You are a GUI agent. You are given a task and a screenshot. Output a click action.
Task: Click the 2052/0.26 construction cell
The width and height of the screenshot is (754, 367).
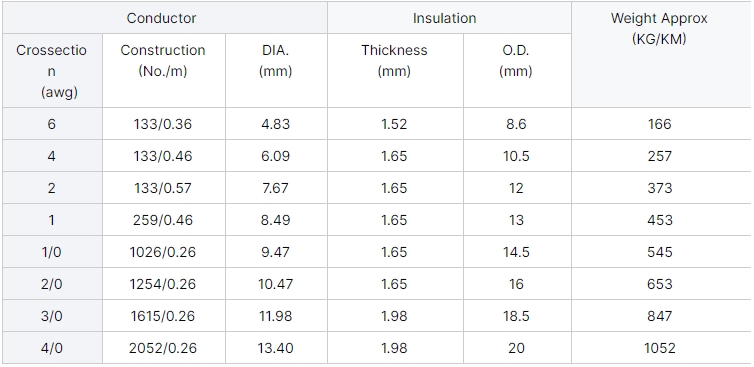tap(163, 348)
